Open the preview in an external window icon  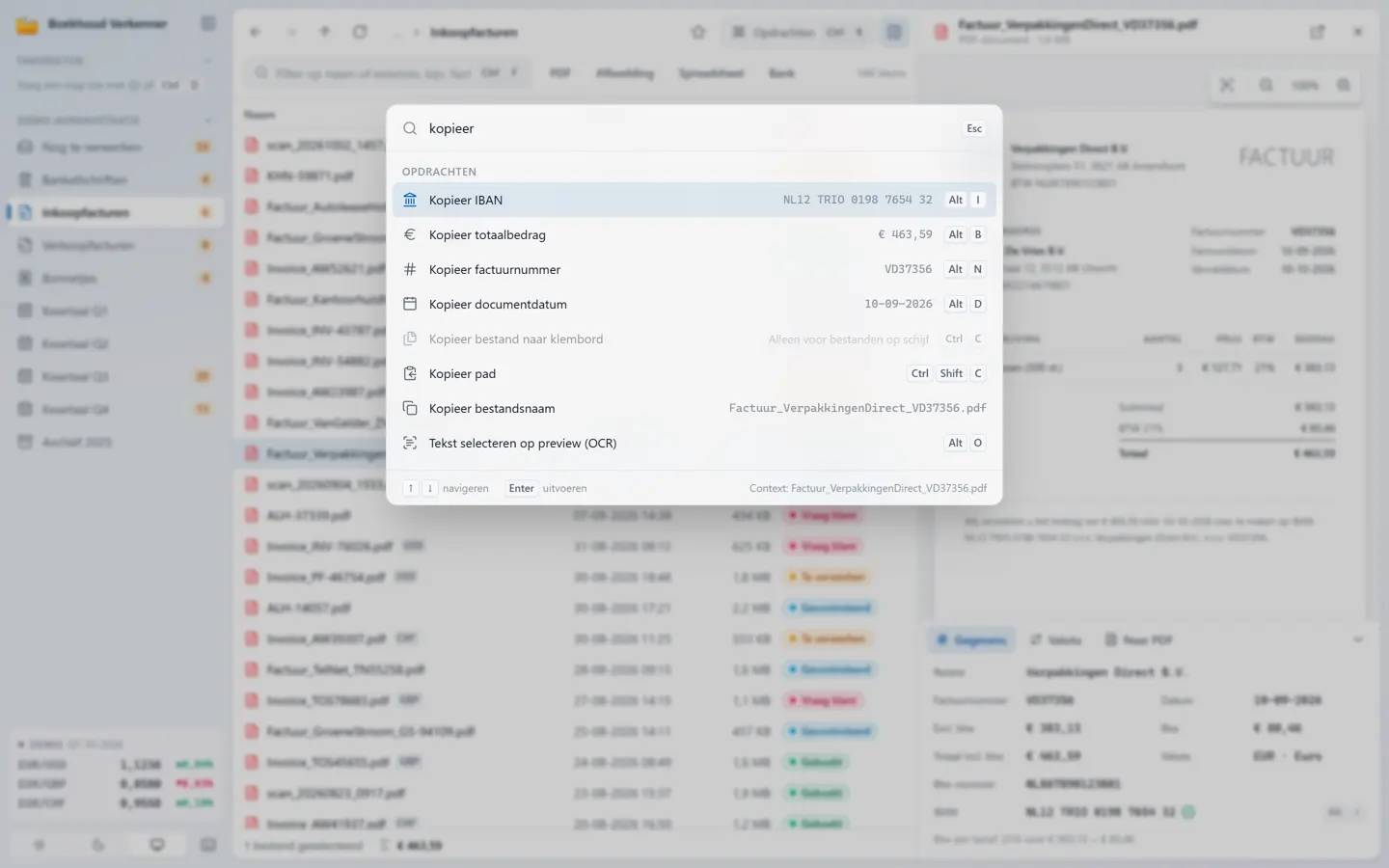coord(1317,32)
